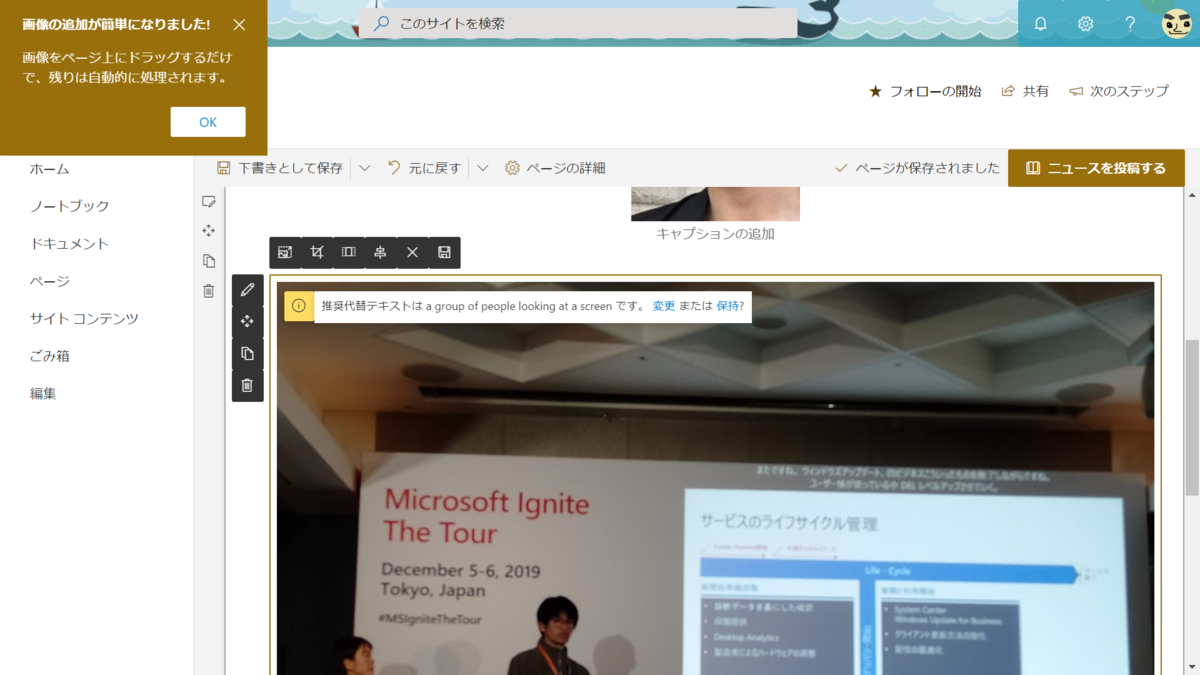
Task: Open the help question mark
Action: point(1130,24)
